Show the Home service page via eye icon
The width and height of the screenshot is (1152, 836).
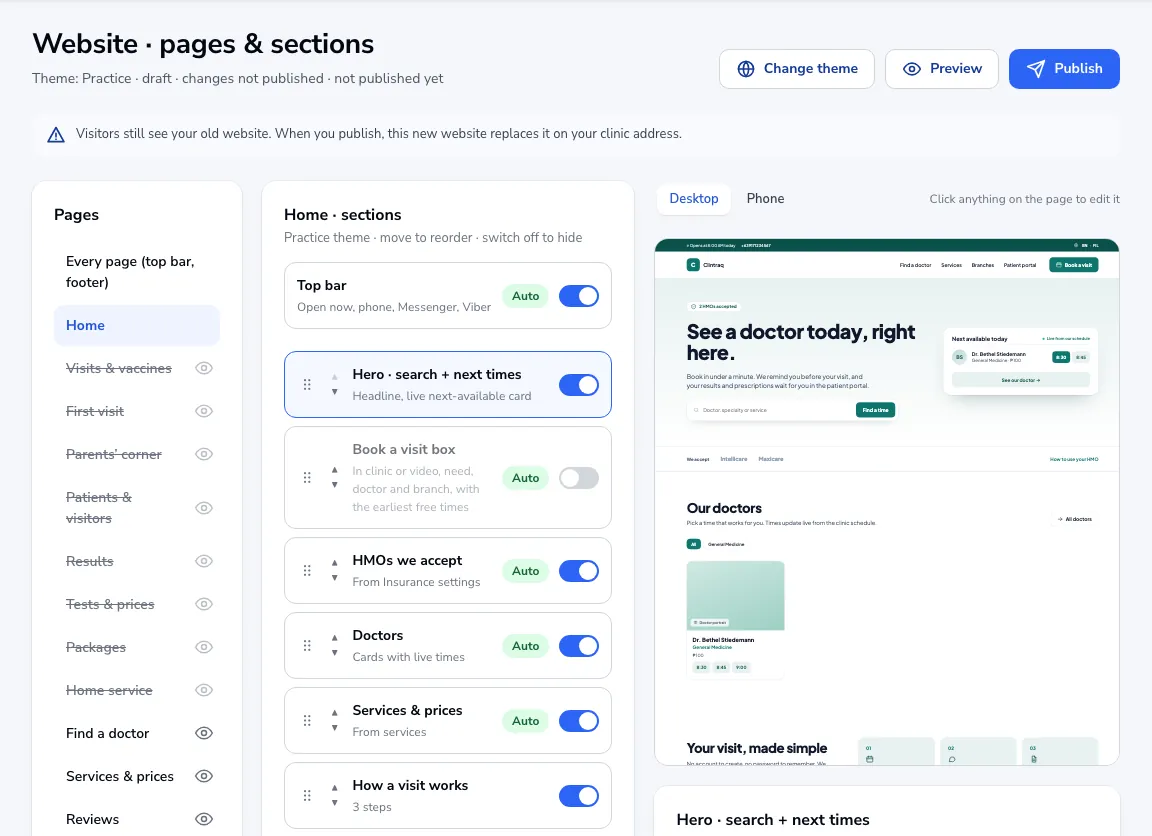204,690
